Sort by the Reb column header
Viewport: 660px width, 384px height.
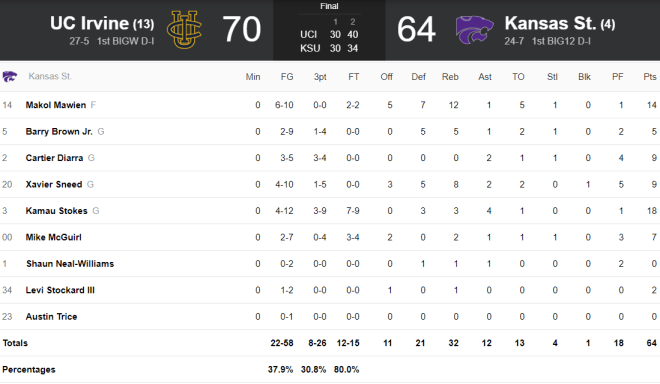tap(450, 77)
